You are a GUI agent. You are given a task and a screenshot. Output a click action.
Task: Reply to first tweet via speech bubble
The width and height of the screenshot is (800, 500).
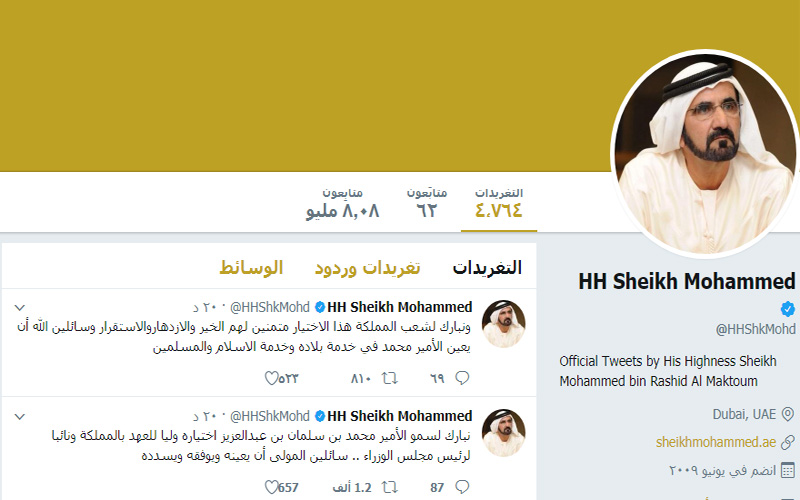click(x=462, y=378)
